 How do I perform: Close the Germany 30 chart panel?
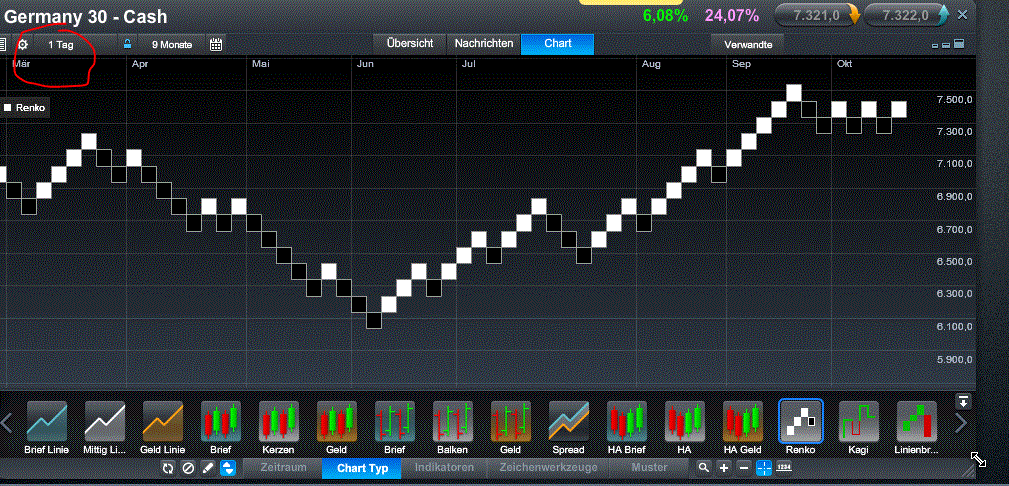tap(963, 14)
